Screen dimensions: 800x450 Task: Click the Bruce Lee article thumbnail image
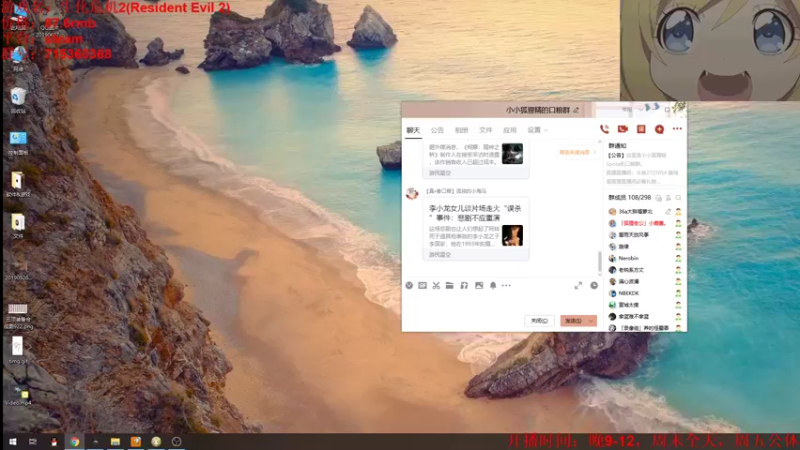[x=512, y=236]
